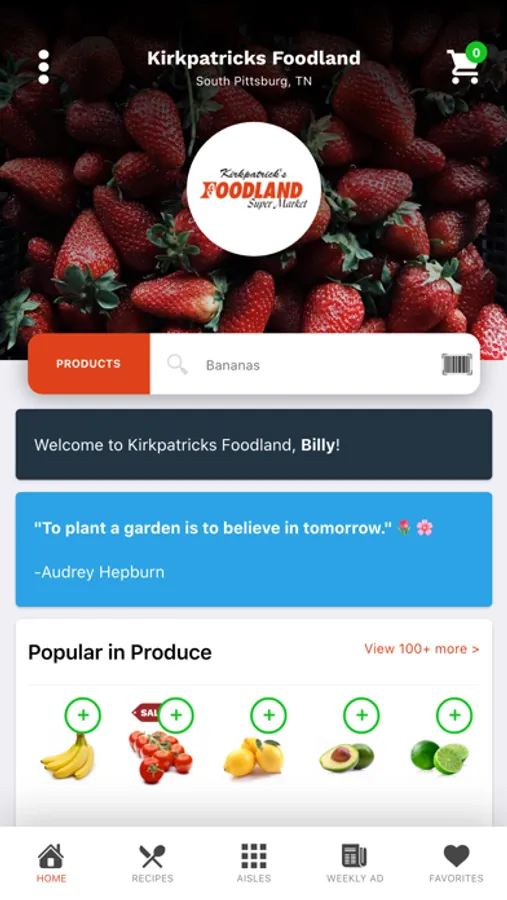
Task: Select the Home tab
Action: coord(51,863)
